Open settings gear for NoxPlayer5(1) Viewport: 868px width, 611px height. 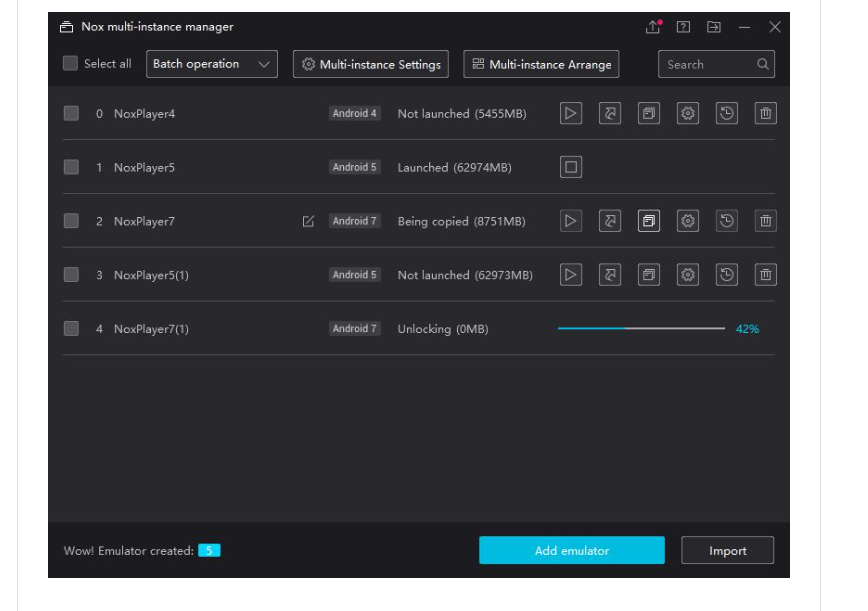pyautogui.click(x=688, y=275)
